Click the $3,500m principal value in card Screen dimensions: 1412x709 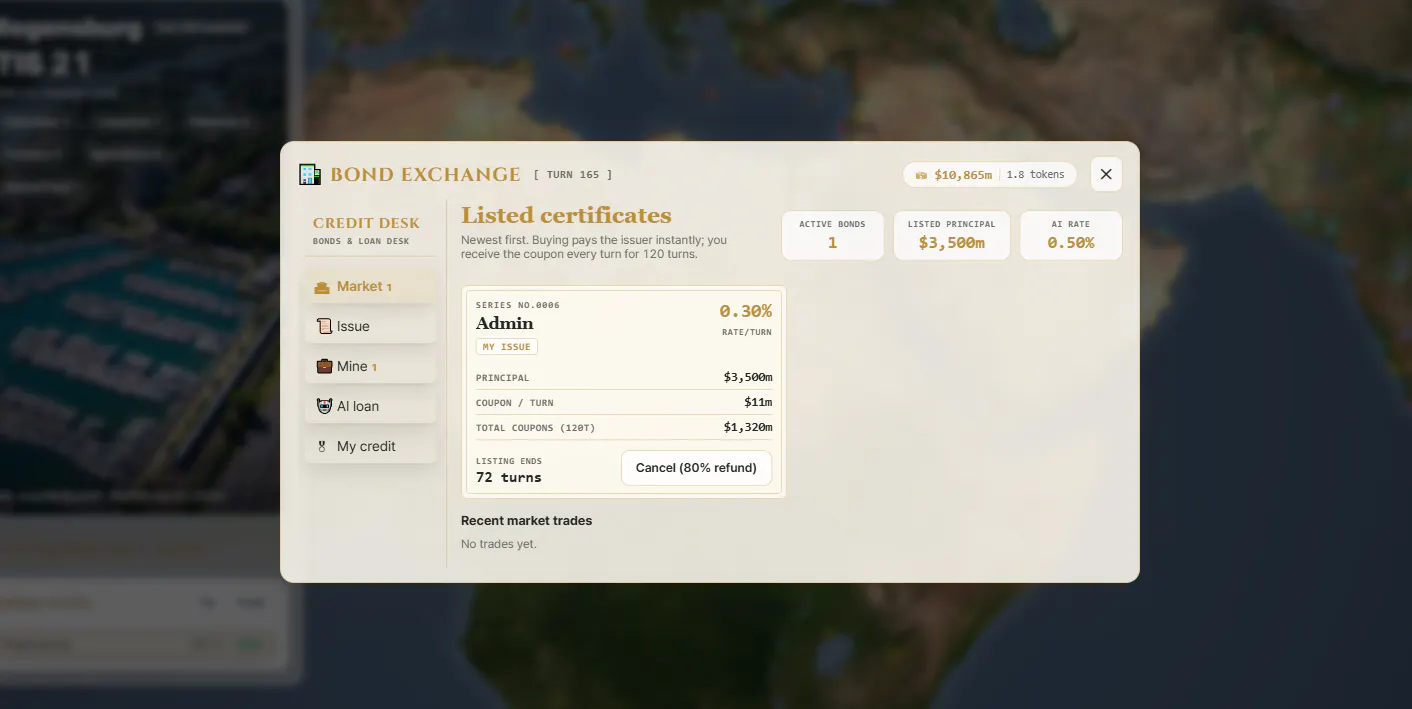(x=748, y=377)
